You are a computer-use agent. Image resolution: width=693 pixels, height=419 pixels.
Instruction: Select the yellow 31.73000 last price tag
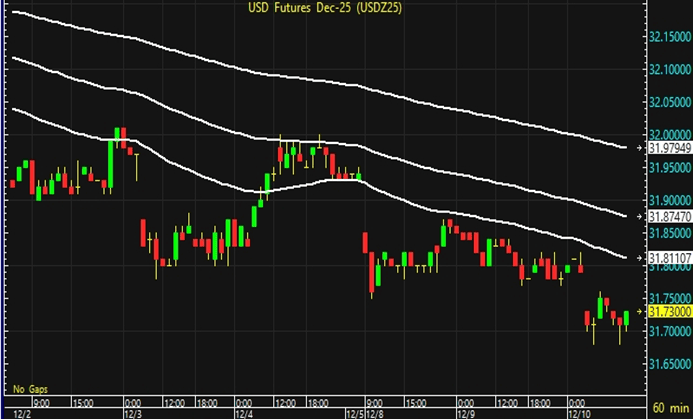668,312
